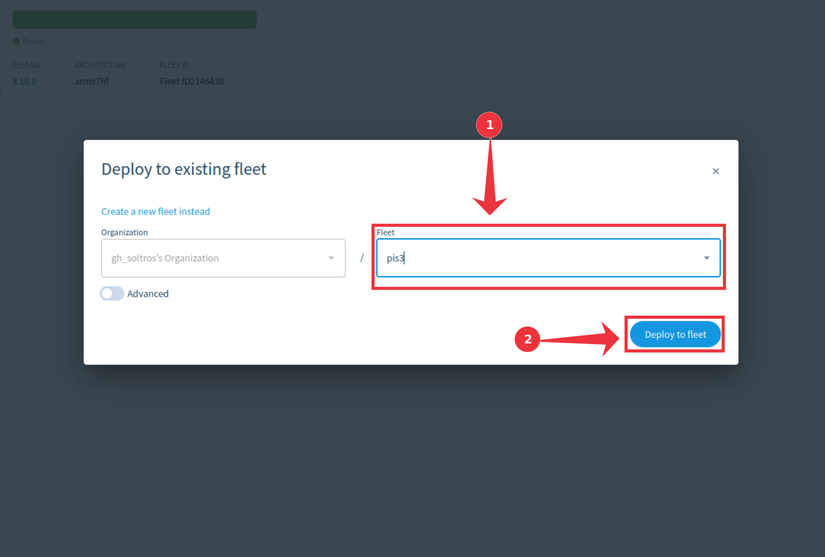This screenshot has height=557, width=825.
Task: Click the red circle marker numbered 1
Action: click(x=489, y=125)
